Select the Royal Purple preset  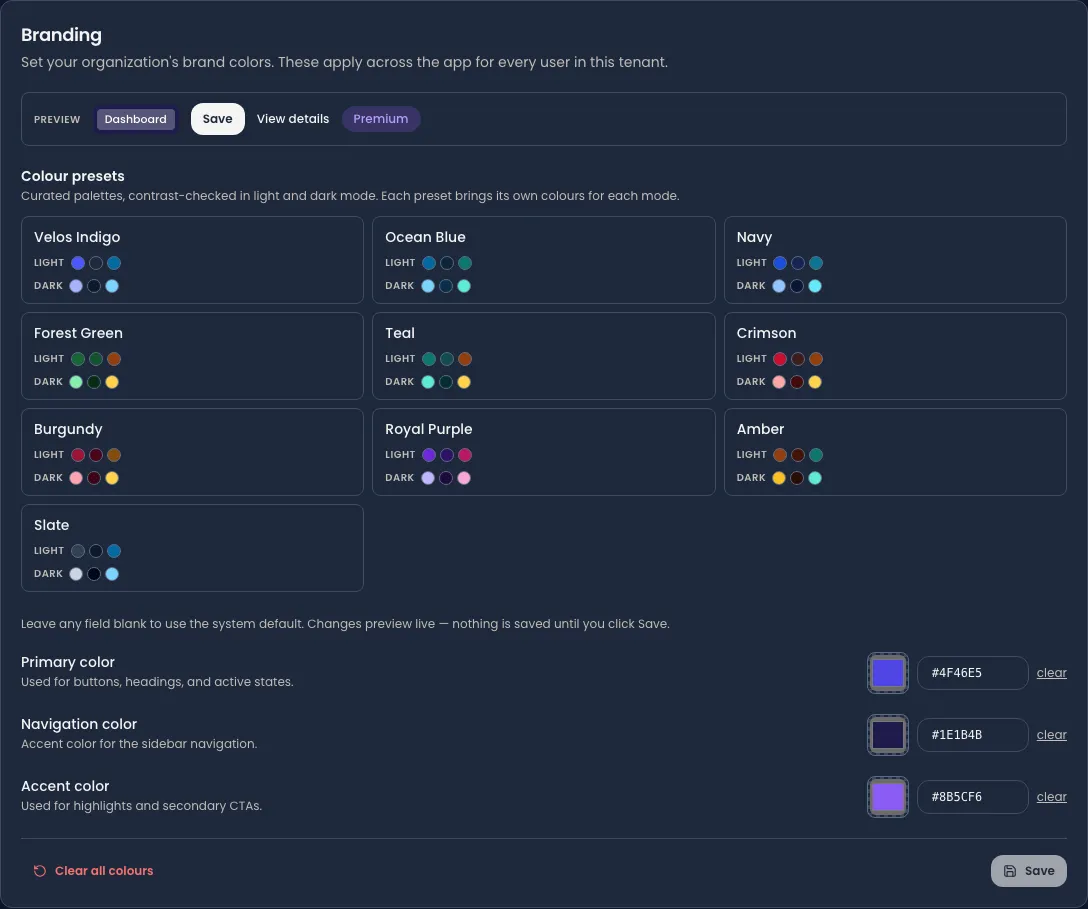[543, 452]
